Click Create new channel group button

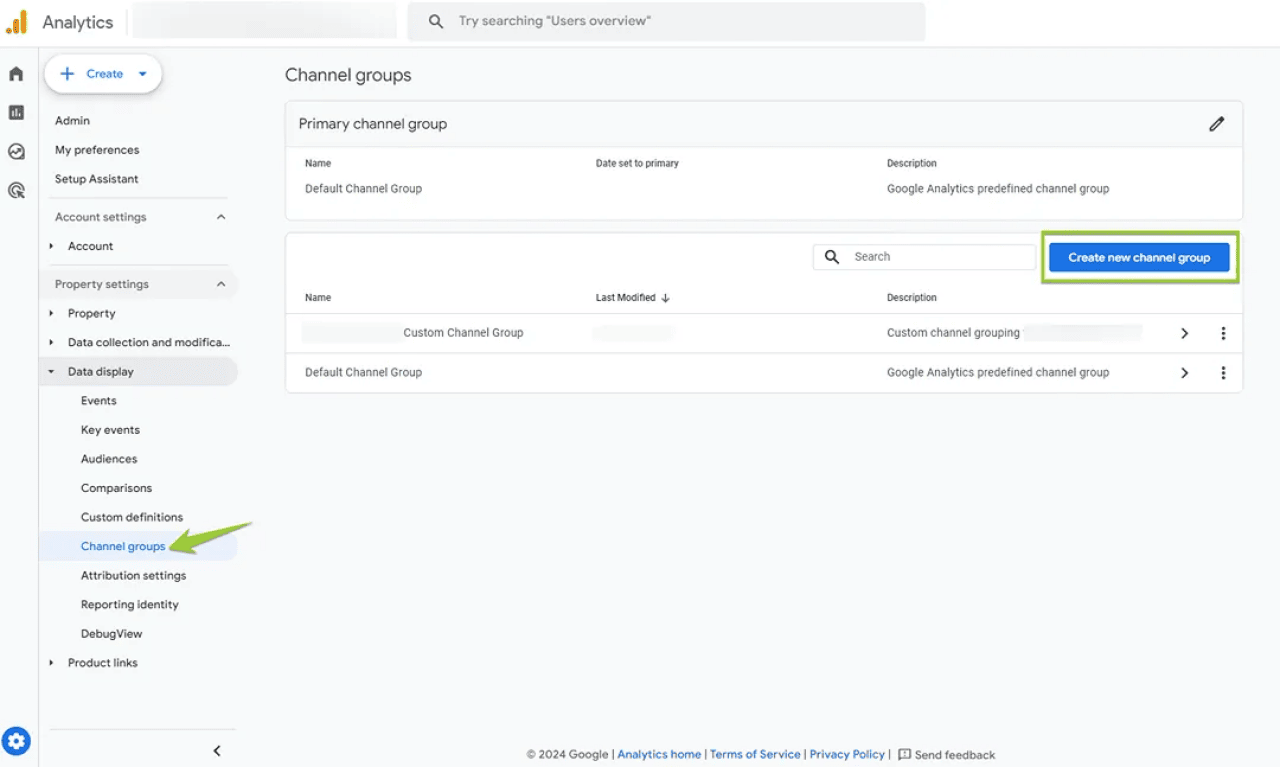tap(1138, 257)
